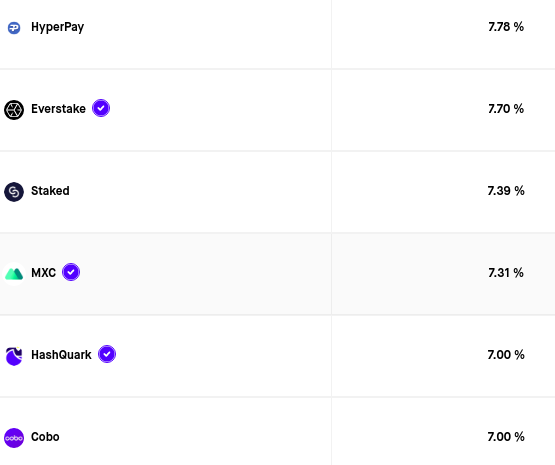555x465 pixels.
Task: Click the MXC mountain logo icon
Action: (14, 274)
